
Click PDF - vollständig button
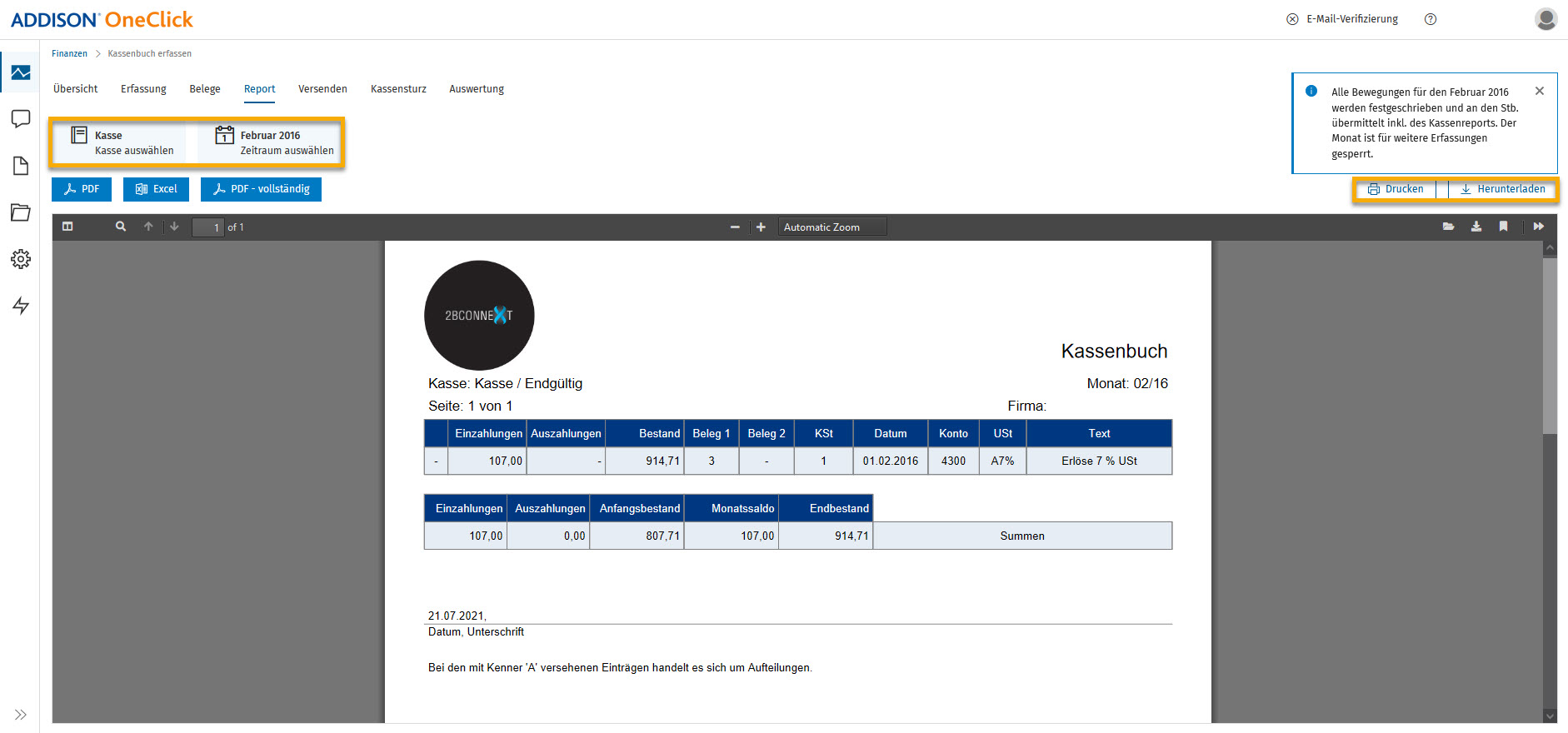click(261, 189)
